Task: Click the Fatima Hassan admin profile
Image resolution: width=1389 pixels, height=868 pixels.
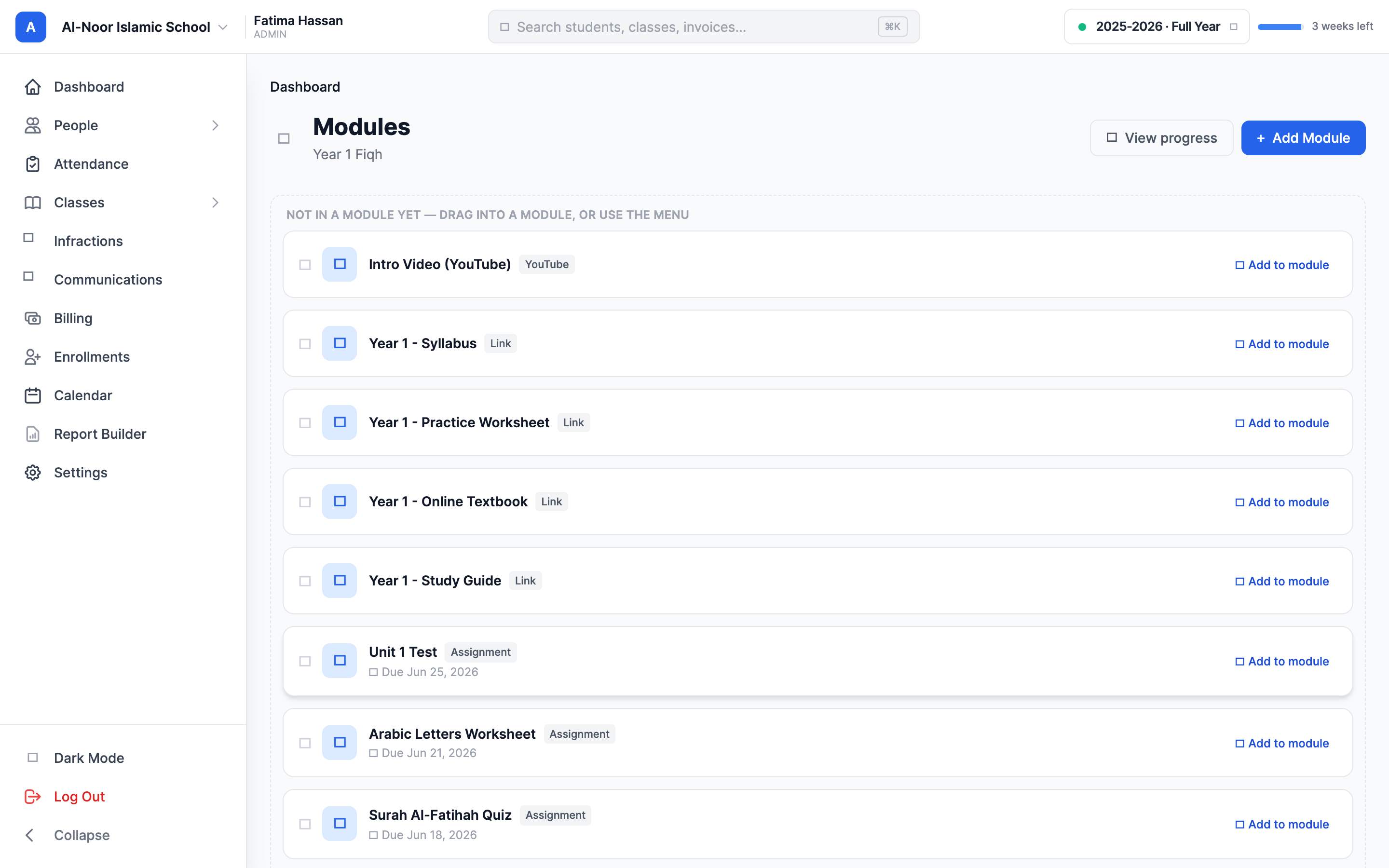Action: point(298,27)
